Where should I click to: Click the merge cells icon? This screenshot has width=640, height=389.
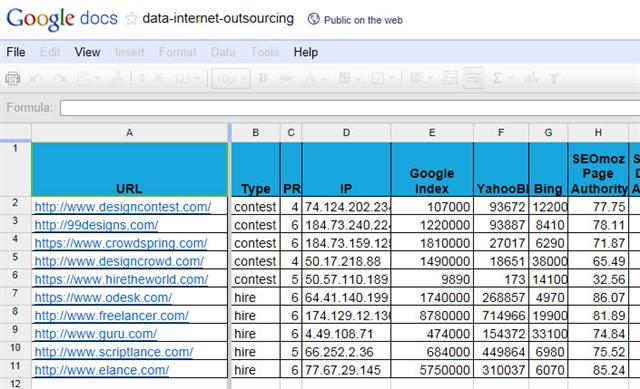point(450,78)
